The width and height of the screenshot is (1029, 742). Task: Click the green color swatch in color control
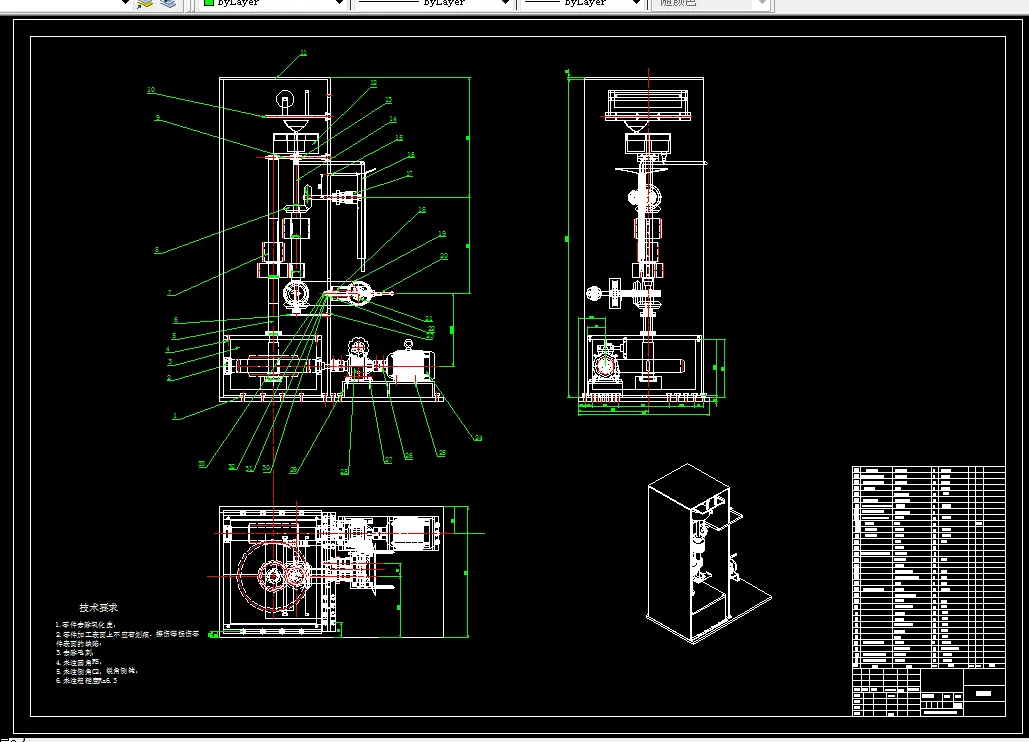(x=209, y=3)
